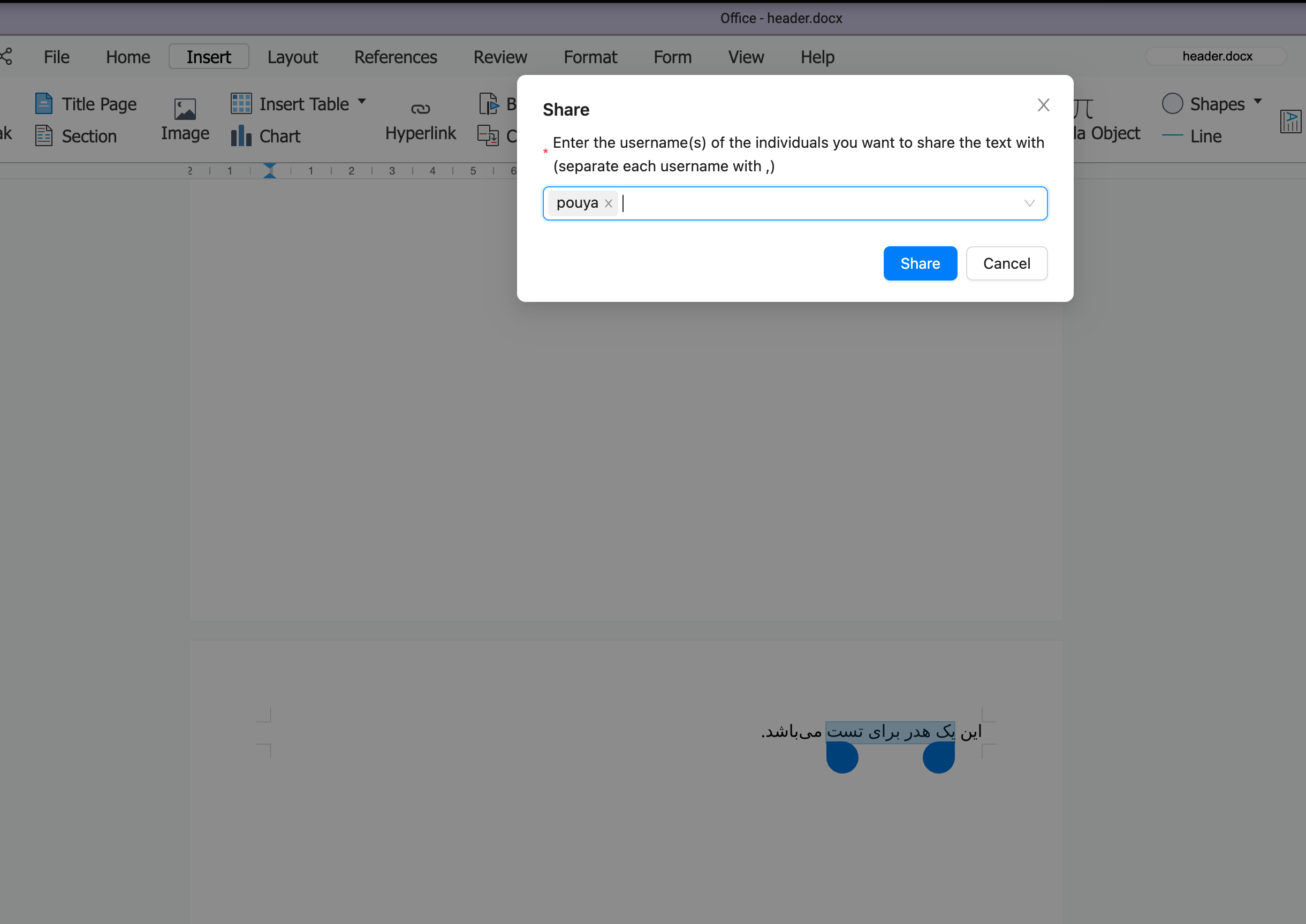Close the Share dialog with X
The image size is (1306, 924).
1043,105
